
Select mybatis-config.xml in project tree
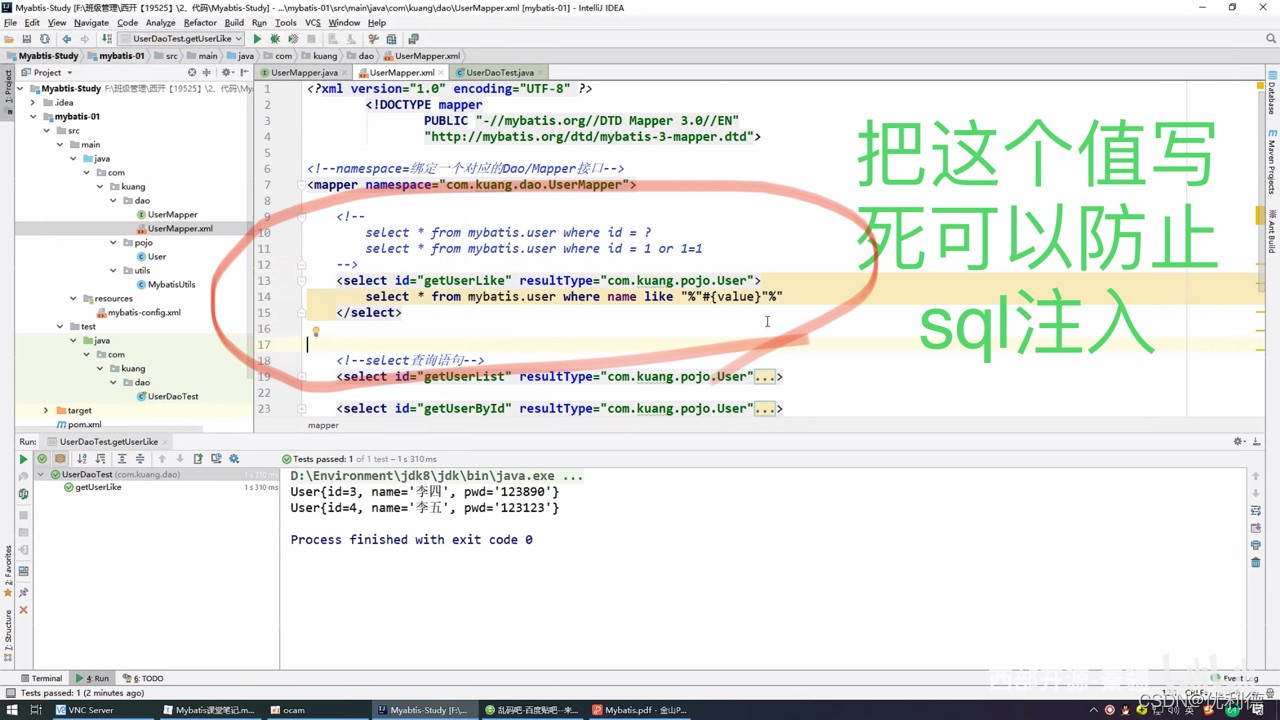click(x=144, y=312)
